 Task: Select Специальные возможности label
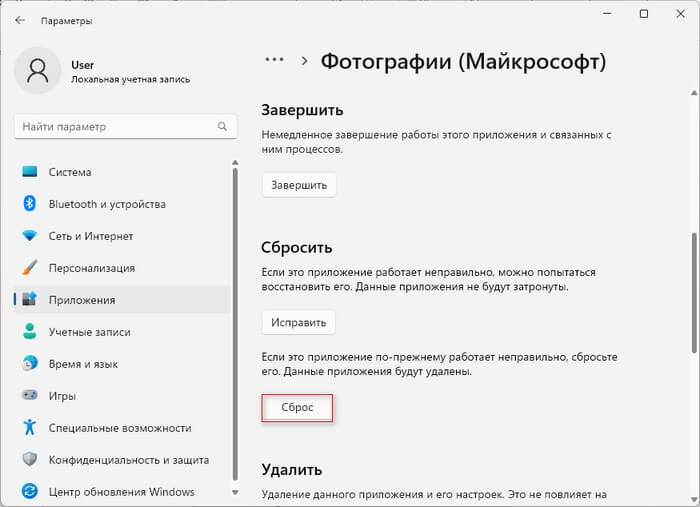120,428
